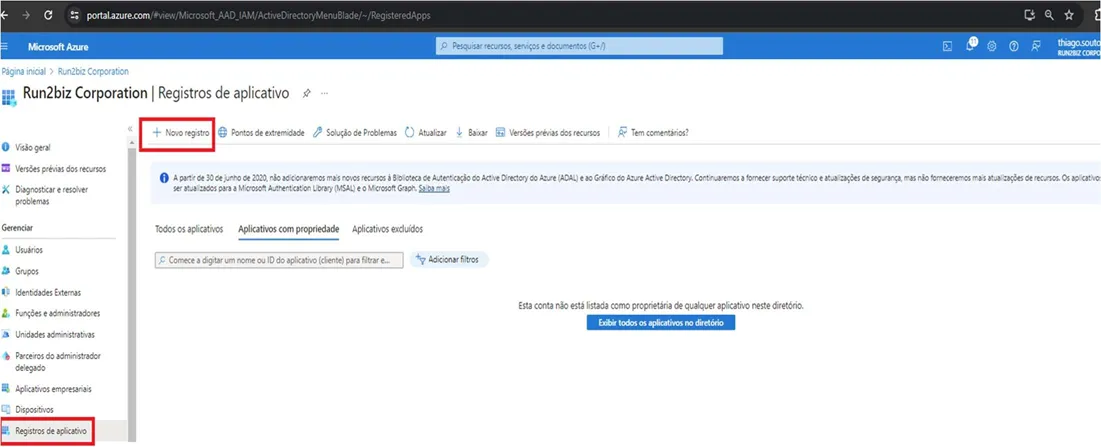The image size is (1101, 447).
Task: Click Tem comentários? feedback
Action: [652, 133]
